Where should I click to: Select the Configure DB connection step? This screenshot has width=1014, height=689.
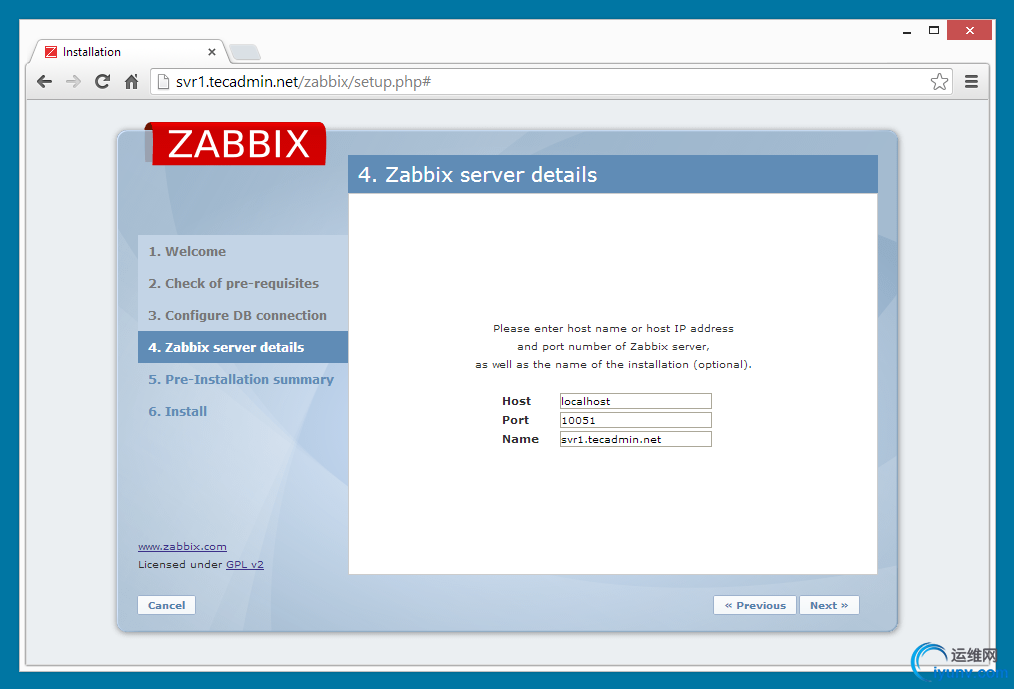coord(238,315)
